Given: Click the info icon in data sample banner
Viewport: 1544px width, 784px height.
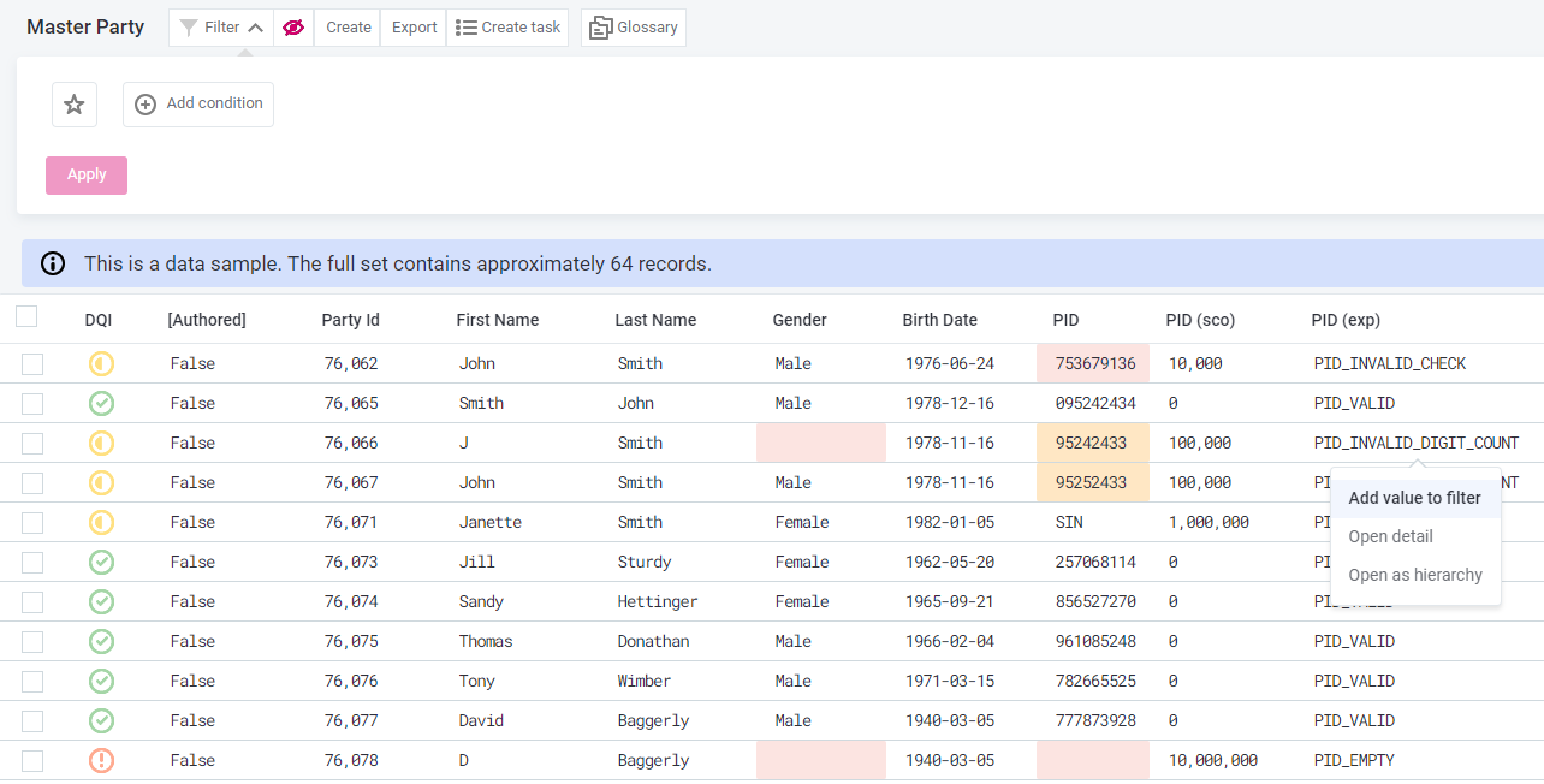Looking at the screenshot, I should pyautogui.click(x=53, y=263).
